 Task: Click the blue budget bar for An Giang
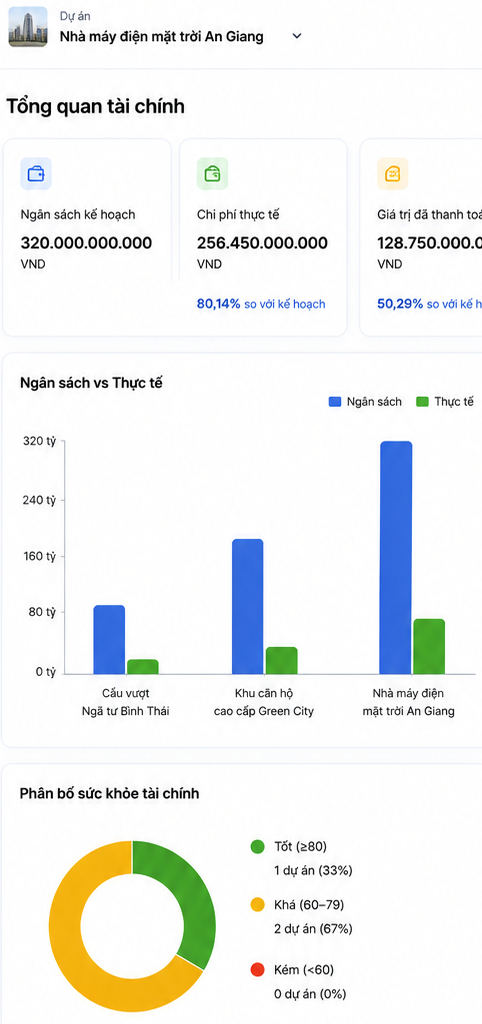pyautogui.click(x=396, y=558)
